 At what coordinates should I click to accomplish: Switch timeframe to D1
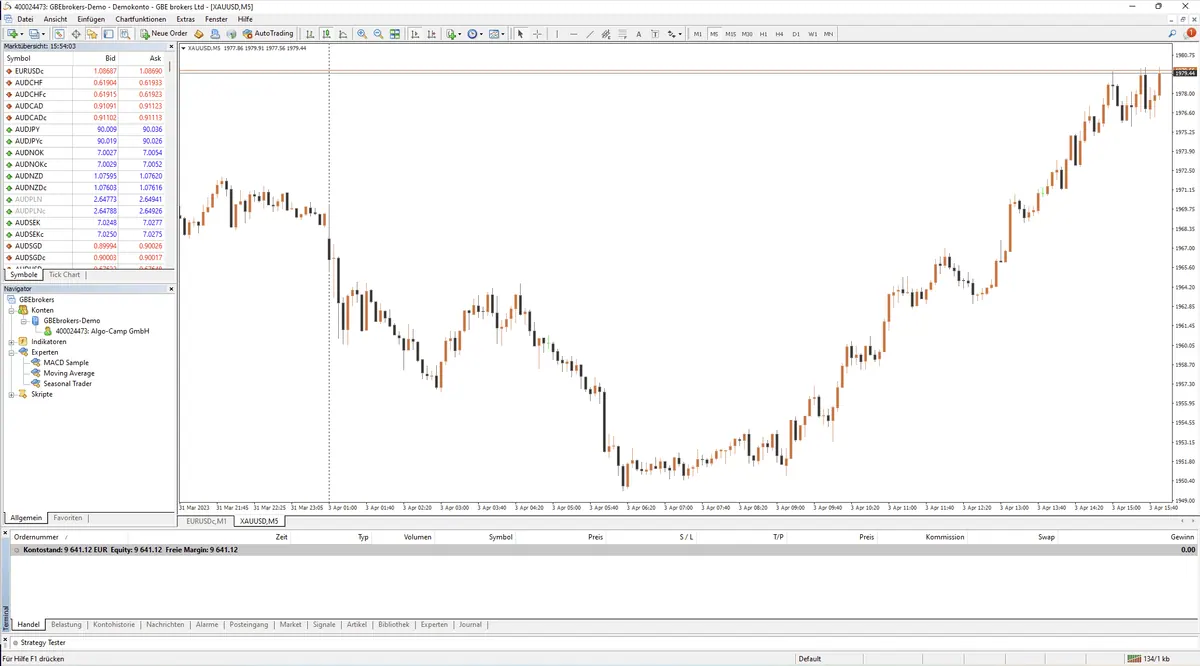pyautogui.click(x=796, y=33)
